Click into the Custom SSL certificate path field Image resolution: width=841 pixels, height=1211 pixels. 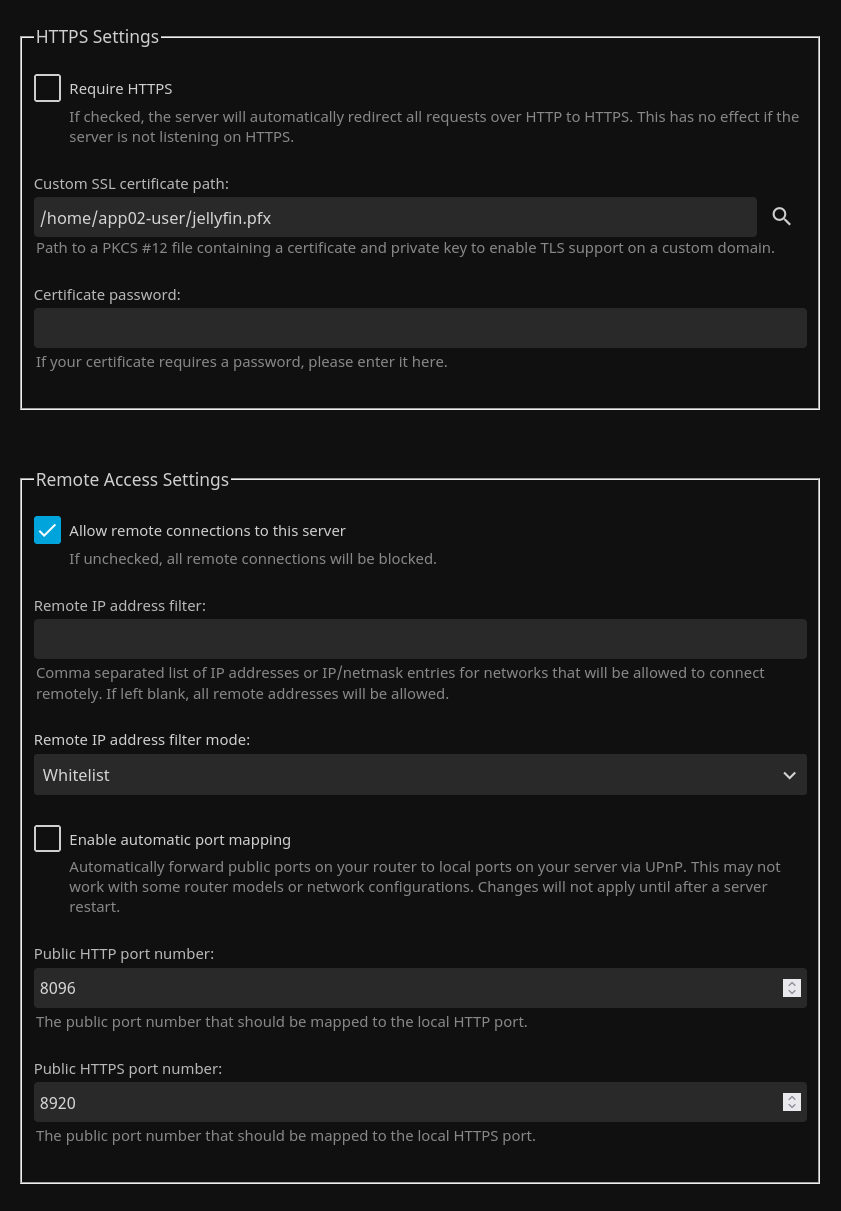click(395, 217)
